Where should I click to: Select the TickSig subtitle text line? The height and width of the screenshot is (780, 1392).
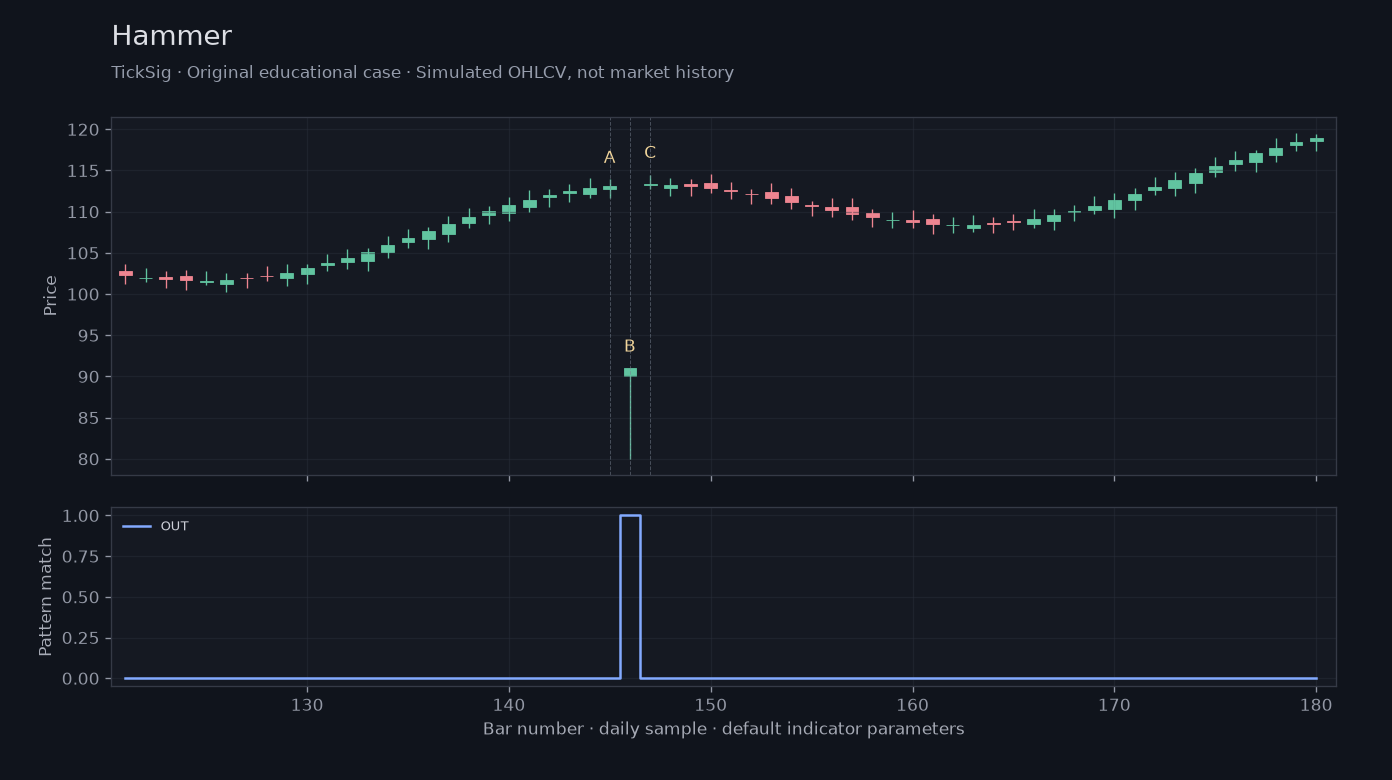click(422, 73)
